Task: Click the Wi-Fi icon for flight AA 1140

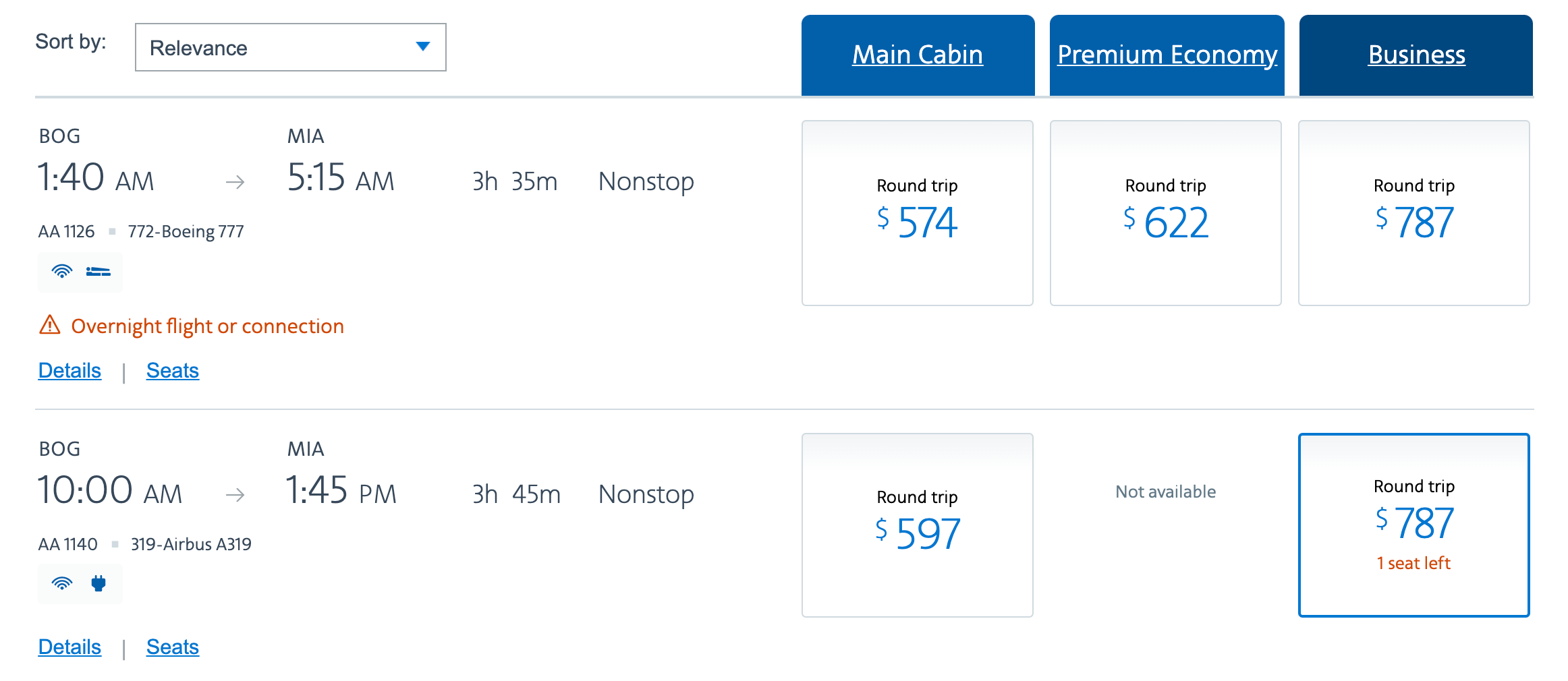Action: [x=62, y=583]
